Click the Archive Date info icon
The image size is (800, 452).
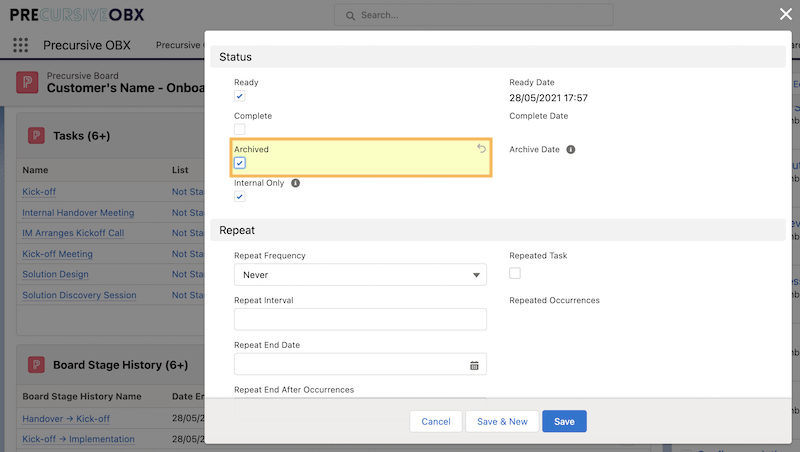(x=571, y=149)
